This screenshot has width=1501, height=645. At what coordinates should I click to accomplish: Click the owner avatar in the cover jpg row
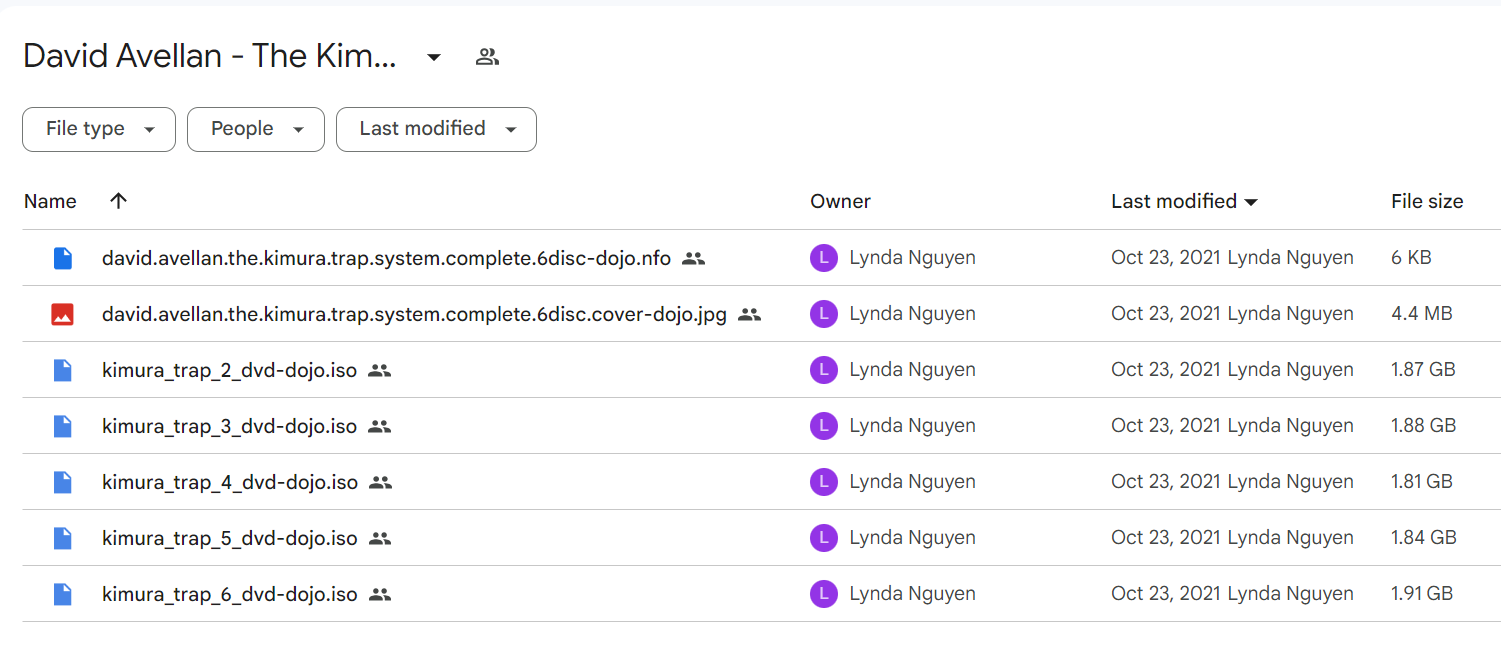823,314
